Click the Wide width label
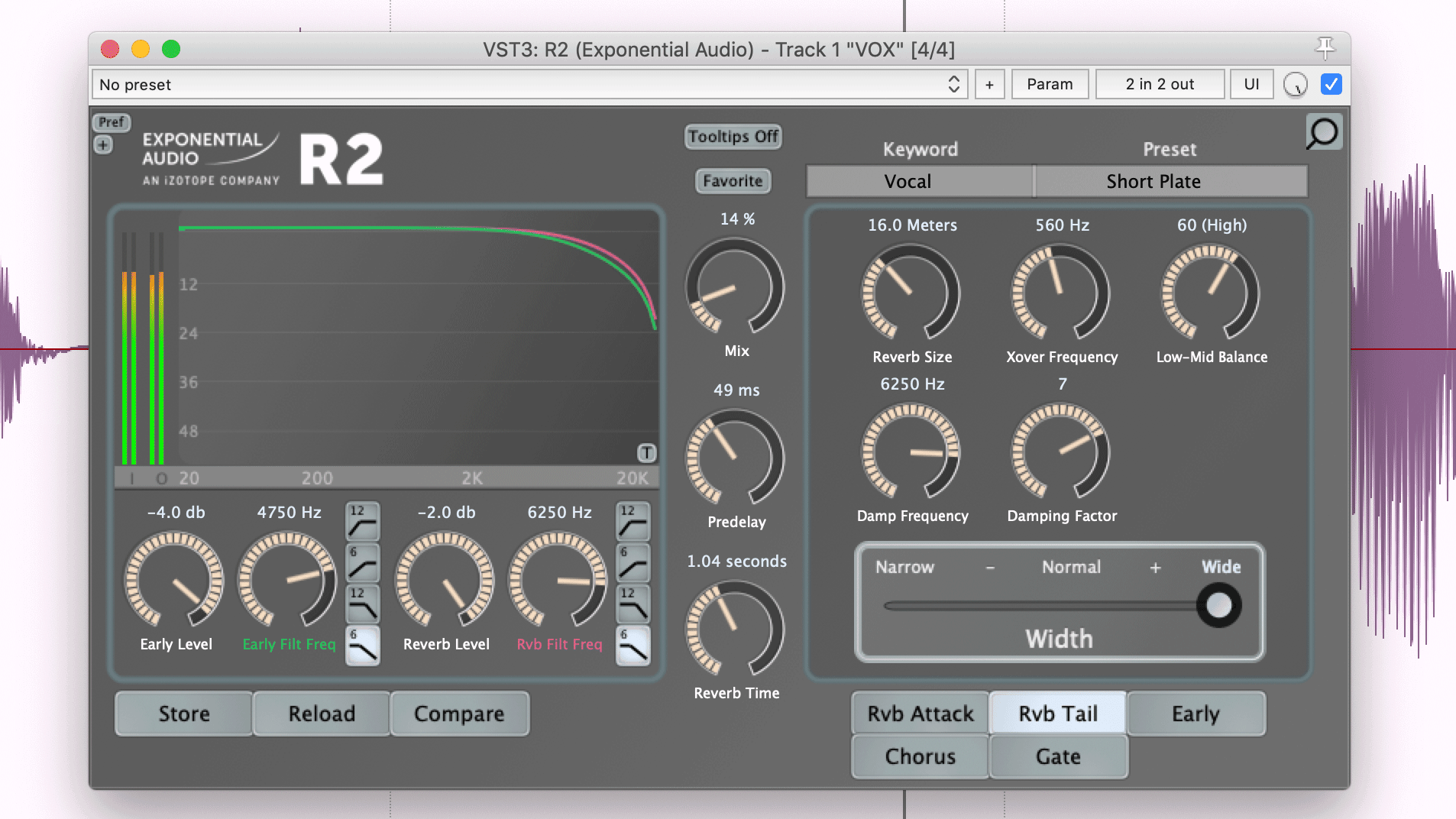Screen dimensions: 1456x819 1221,567
